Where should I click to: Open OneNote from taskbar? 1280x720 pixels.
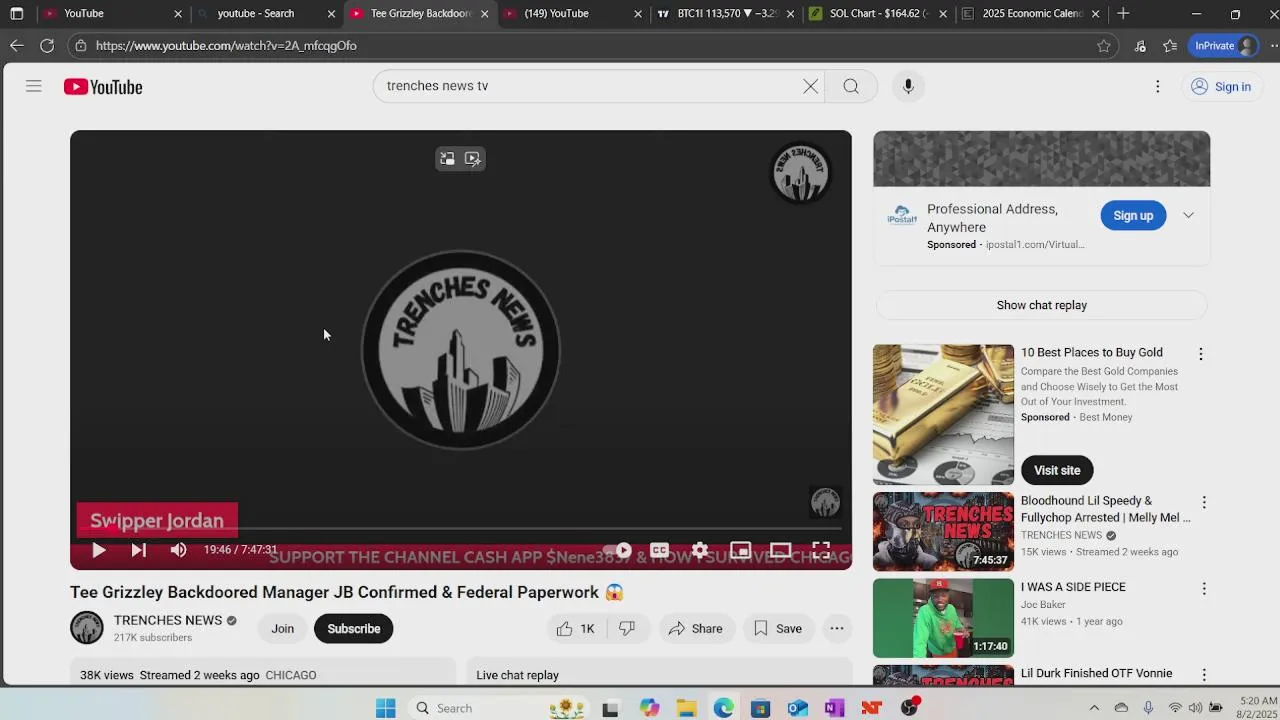(x=834, y=708)
